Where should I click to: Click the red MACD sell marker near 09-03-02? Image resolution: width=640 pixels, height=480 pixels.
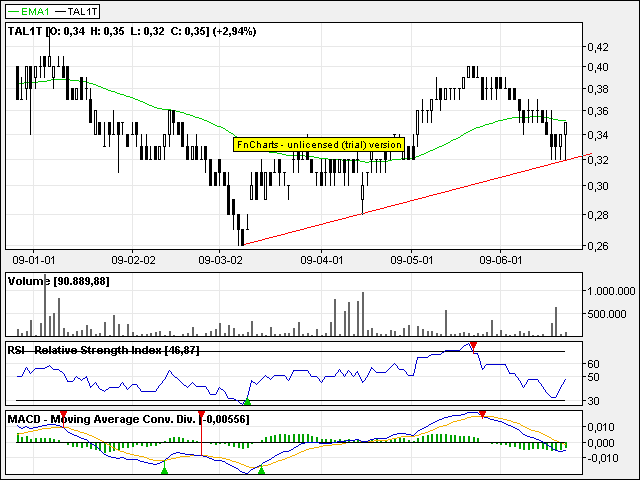pyautogui.click(x=201, y=416)
